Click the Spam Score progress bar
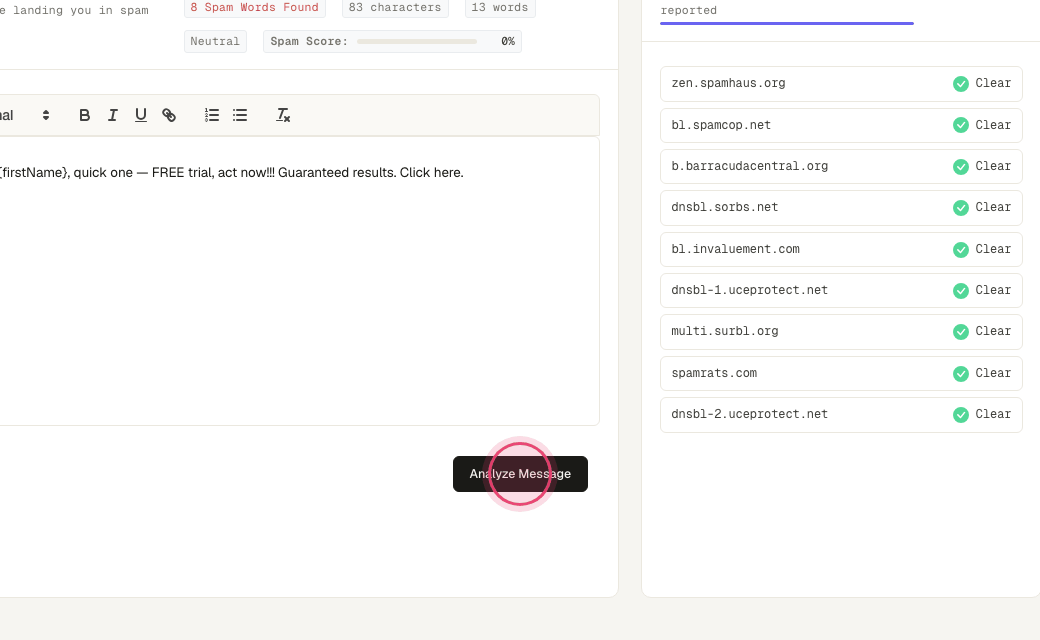This screenshot has width=1040, height=640. (417, 42)
